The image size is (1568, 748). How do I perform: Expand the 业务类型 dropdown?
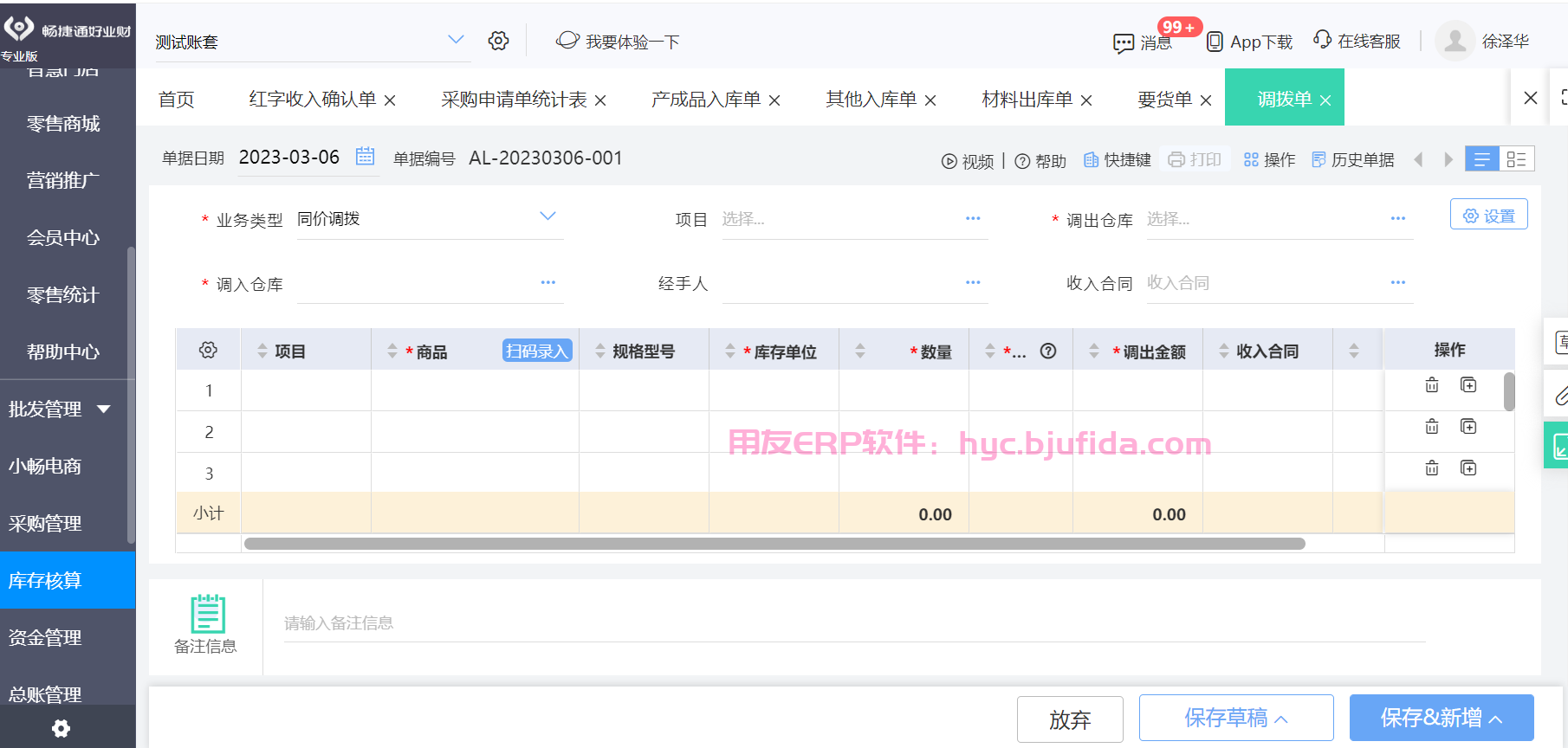548,216
